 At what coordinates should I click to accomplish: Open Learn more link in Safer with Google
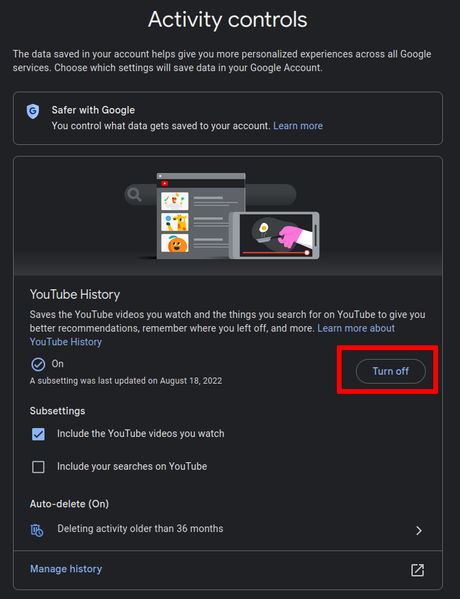tap(298, 126)
